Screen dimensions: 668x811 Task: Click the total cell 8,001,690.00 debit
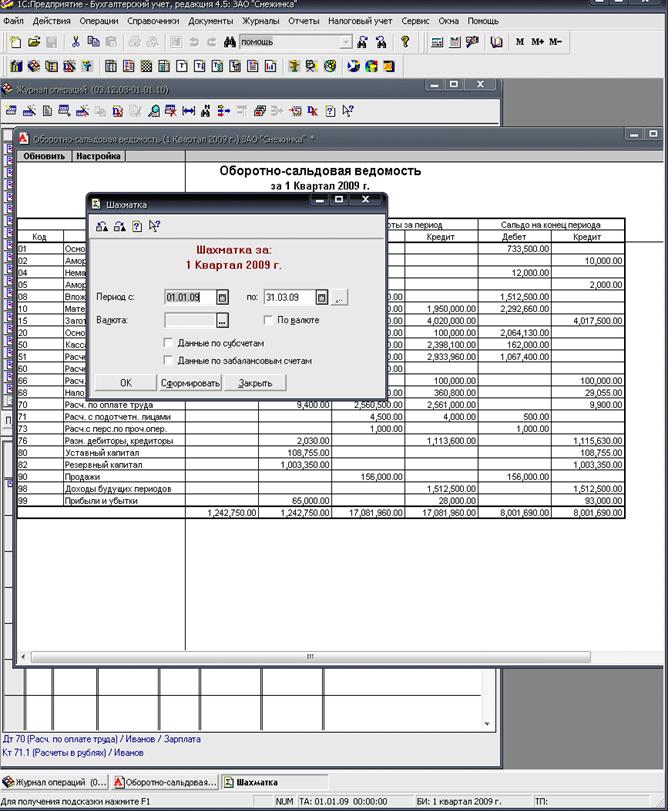(514, 513)
